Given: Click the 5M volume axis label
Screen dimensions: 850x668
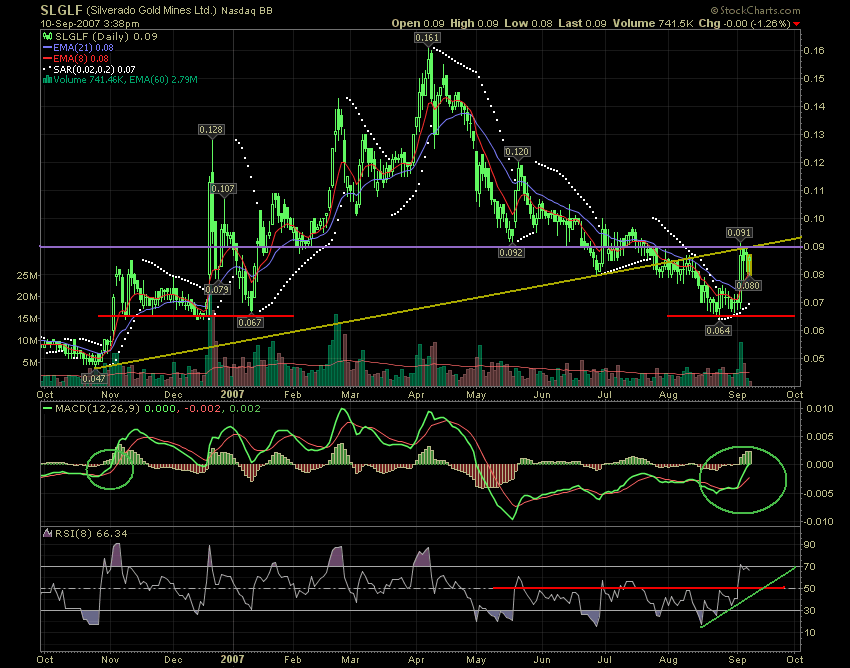Looking at the screenshot, I should pyautogui.click(x=30, y=362).
